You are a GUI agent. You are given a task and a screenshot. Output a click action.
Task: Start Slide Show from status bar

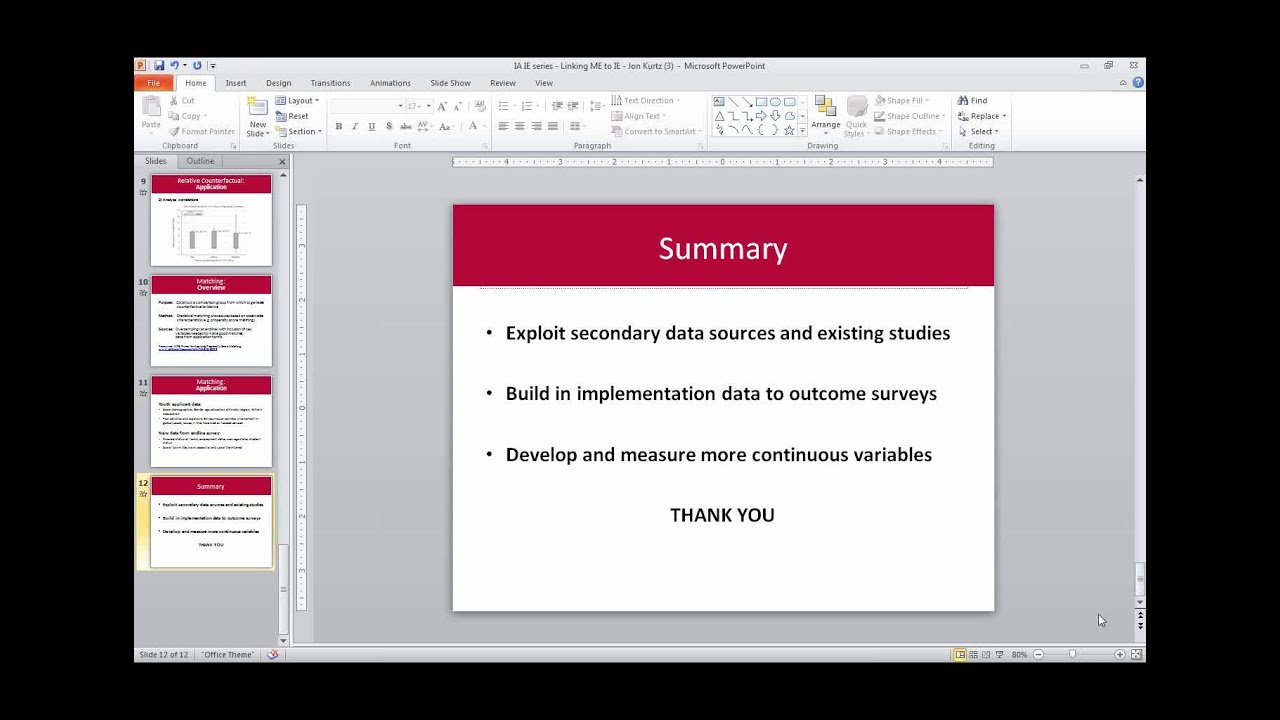click(x=999, y=654)
